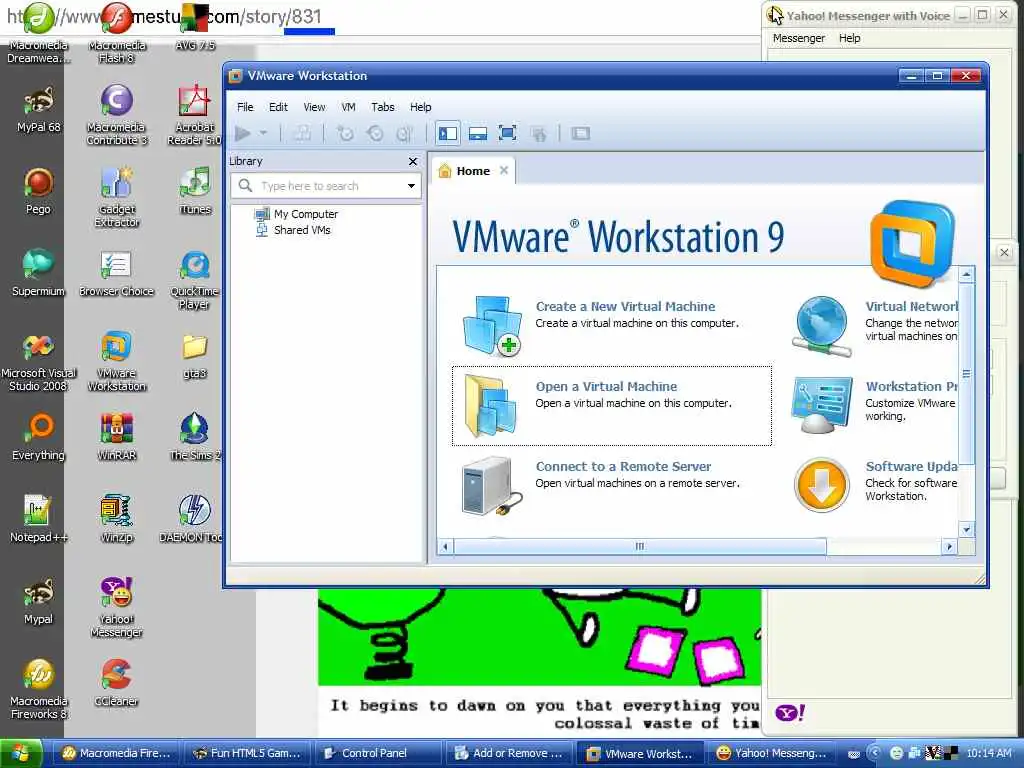Click the horizontal scrollbar left arrow
1024x768 pixels.
[445, 547]
